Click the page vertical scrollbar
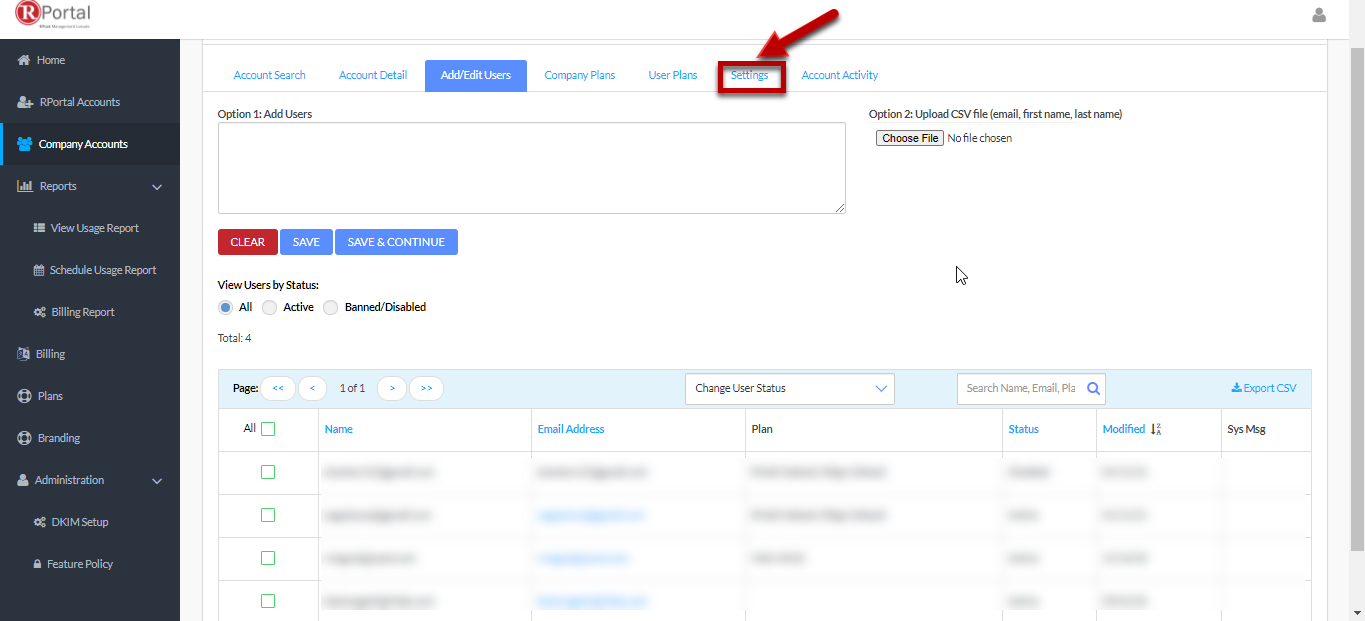Screen dimensions: 1365x621 [x=1357, y=300]
